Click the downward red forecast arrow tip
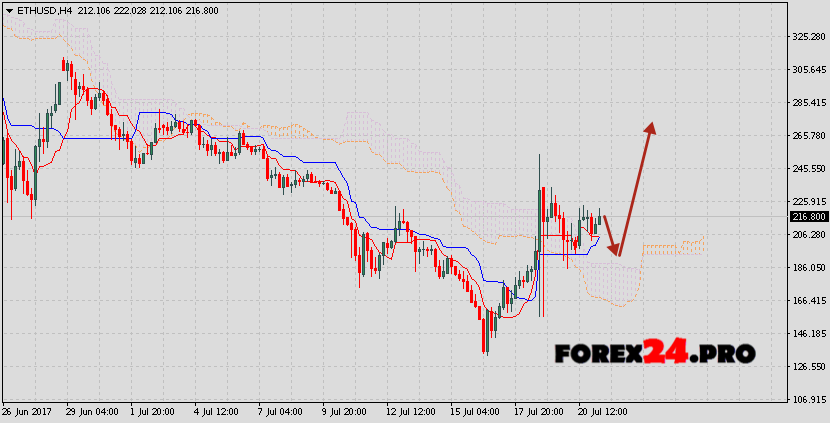The width and height of the screenshot is (830, 423). click(617, 253)
